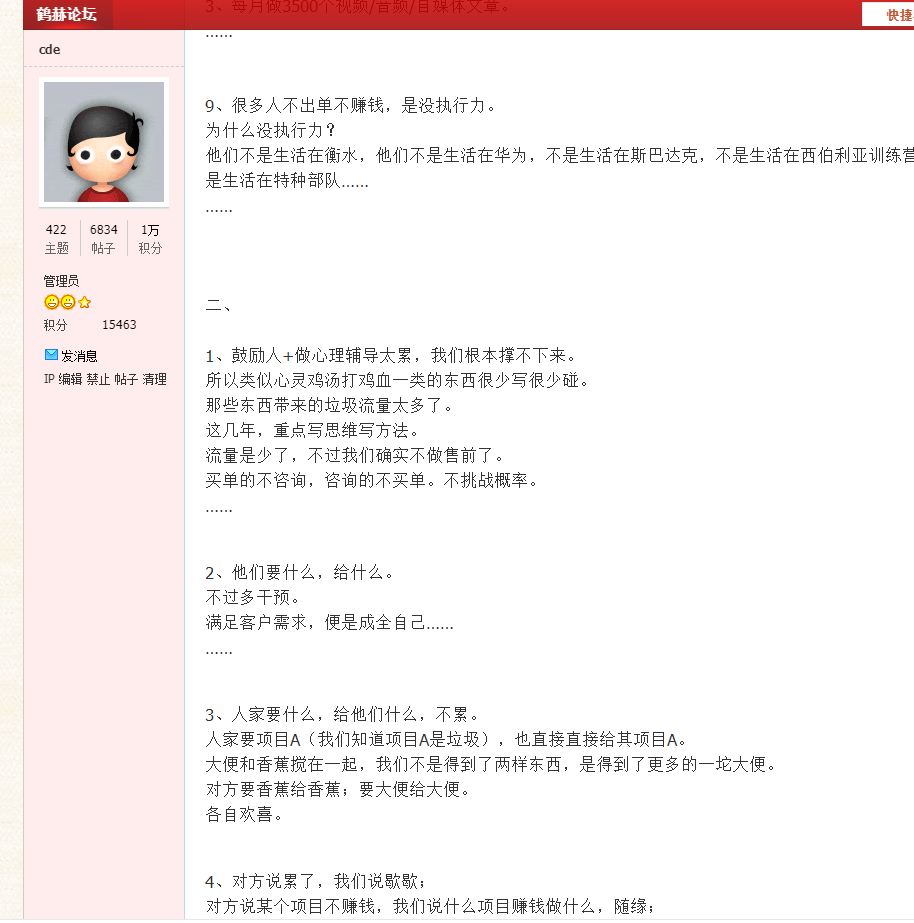Send a message via 发消息
914x923 pixels.
(79, 356)
